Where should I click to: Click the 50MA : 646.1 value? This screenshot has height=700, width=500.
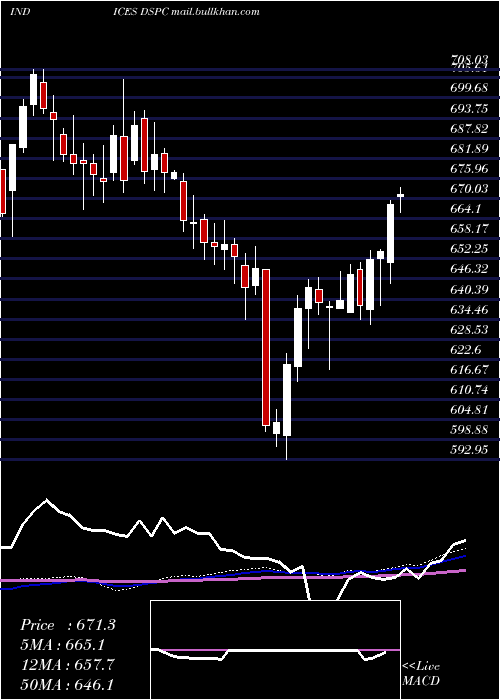68,685
